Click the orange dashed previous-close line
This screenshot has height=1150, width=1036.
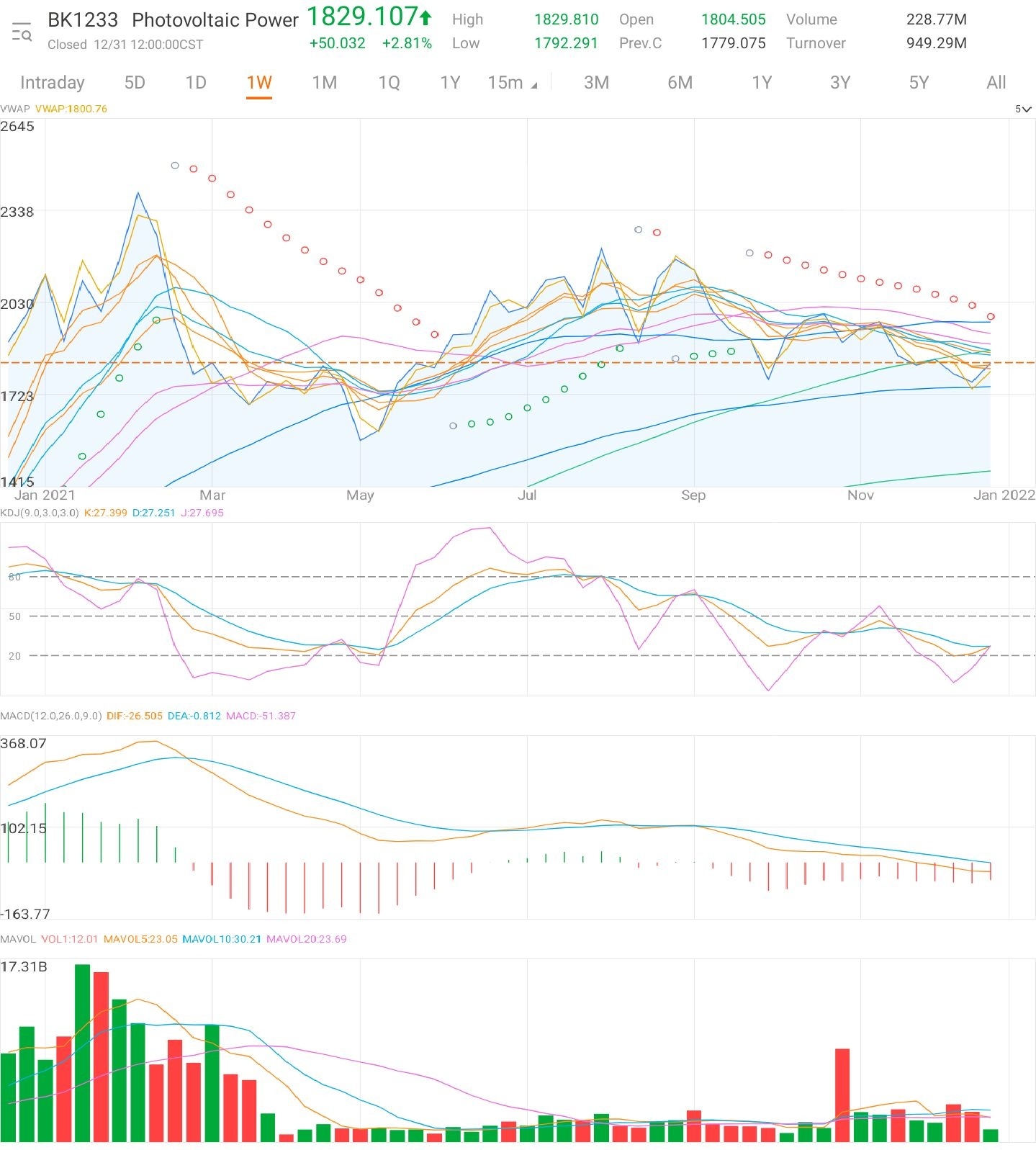(518, 363)
